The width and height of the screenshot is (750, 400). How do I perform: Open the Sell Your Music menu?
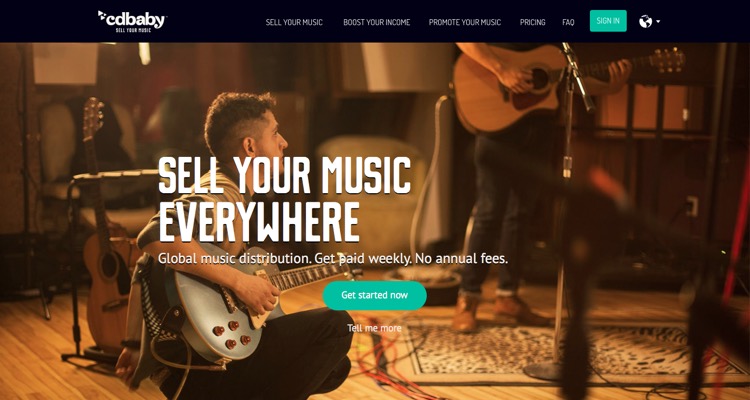294,22
